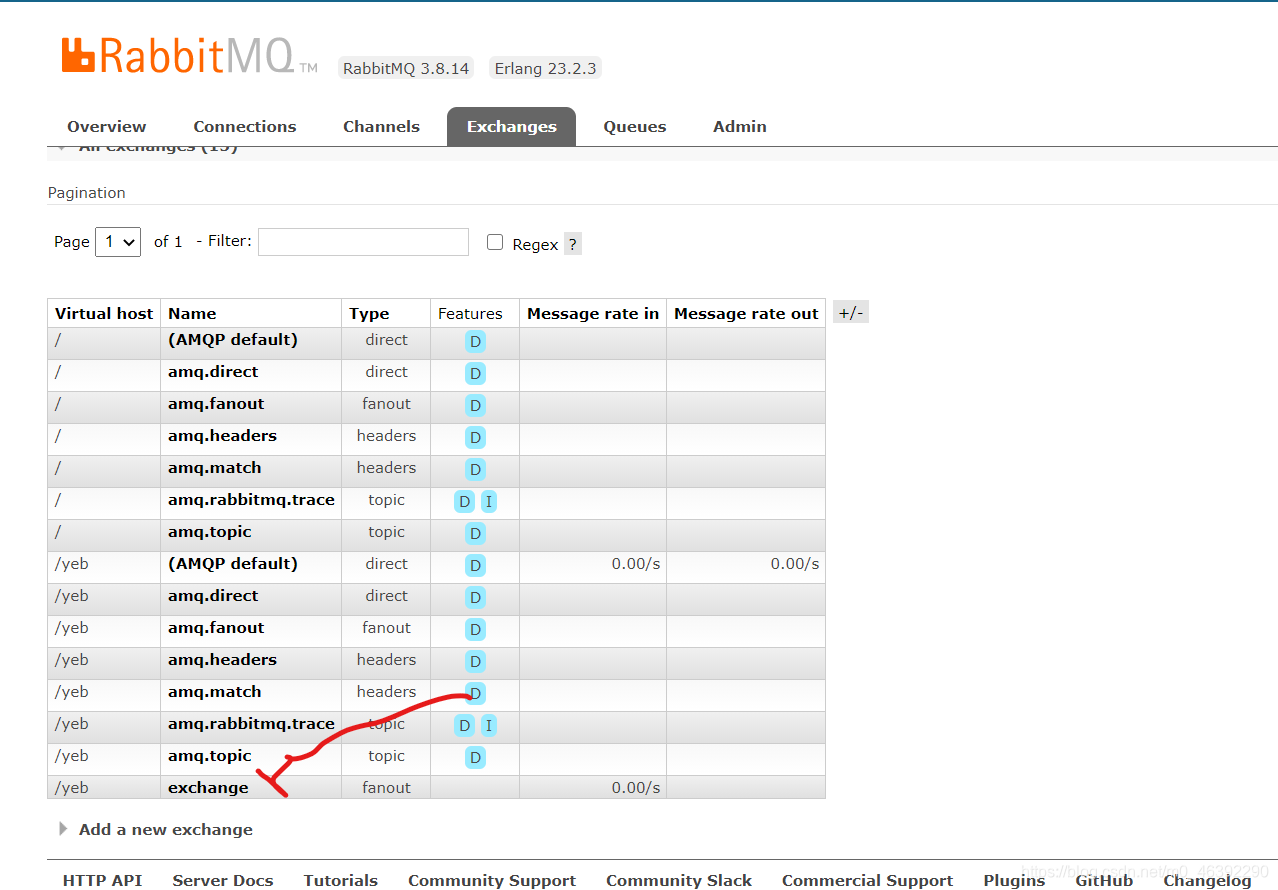The width and height of the screenshot is (1278, 890).
Task: Sort by Message rate out column
Action: point(746,313)
